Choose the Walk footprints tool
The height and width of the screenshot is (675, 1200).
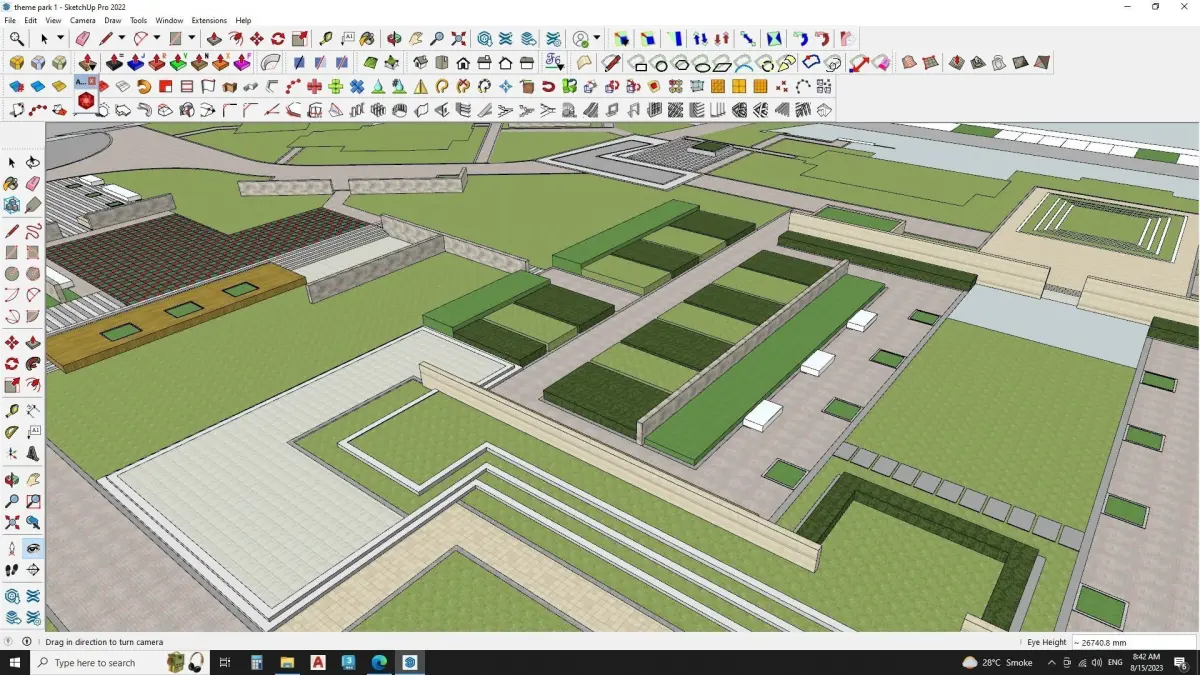click(12, 570)
